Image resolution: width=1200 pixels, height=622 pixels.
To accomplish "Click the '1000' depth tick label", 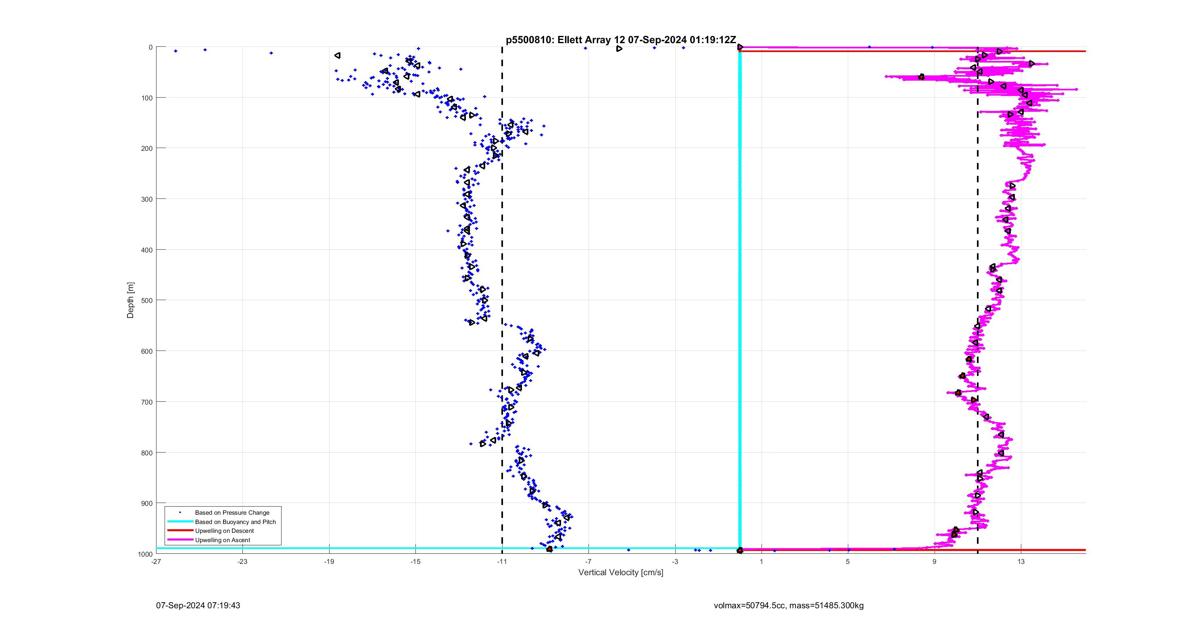I will (x=144, y=554).
